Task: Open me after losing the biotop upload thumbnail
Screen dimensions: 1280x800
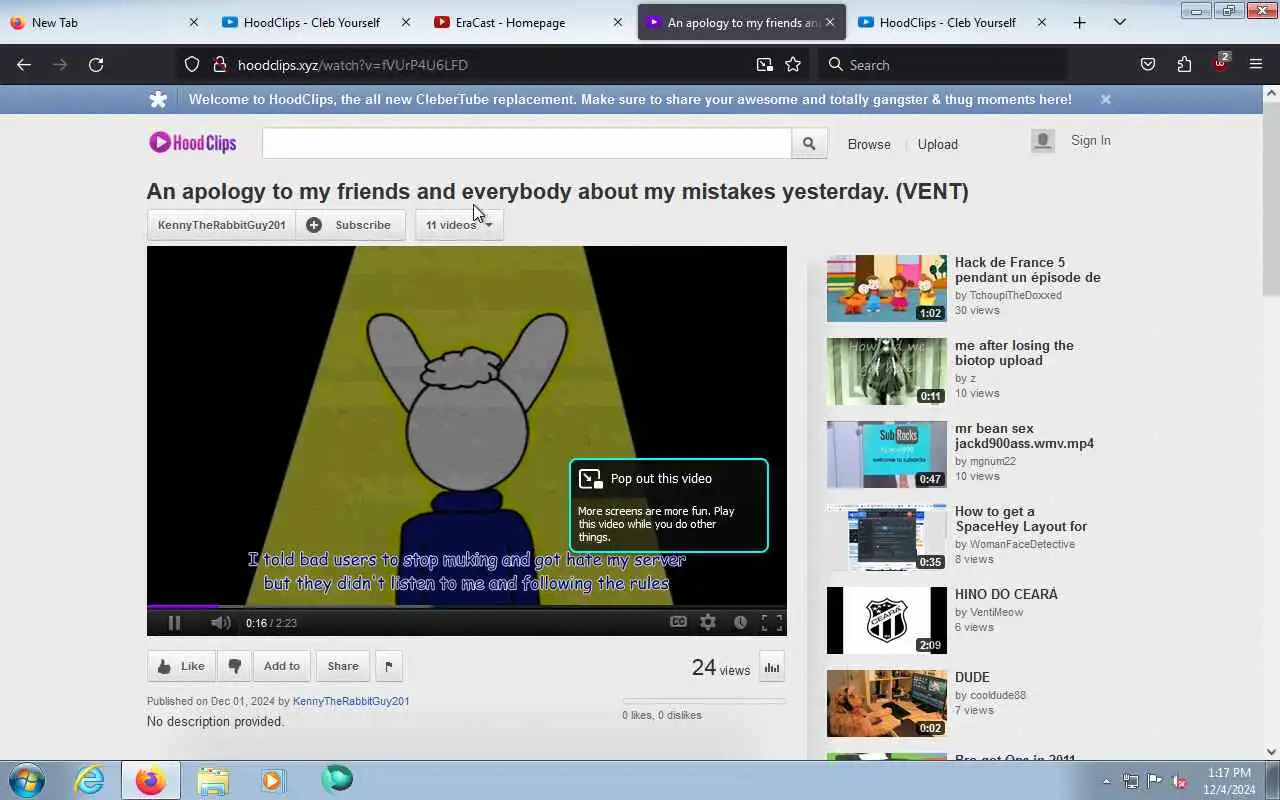Action: click(886, 371)
